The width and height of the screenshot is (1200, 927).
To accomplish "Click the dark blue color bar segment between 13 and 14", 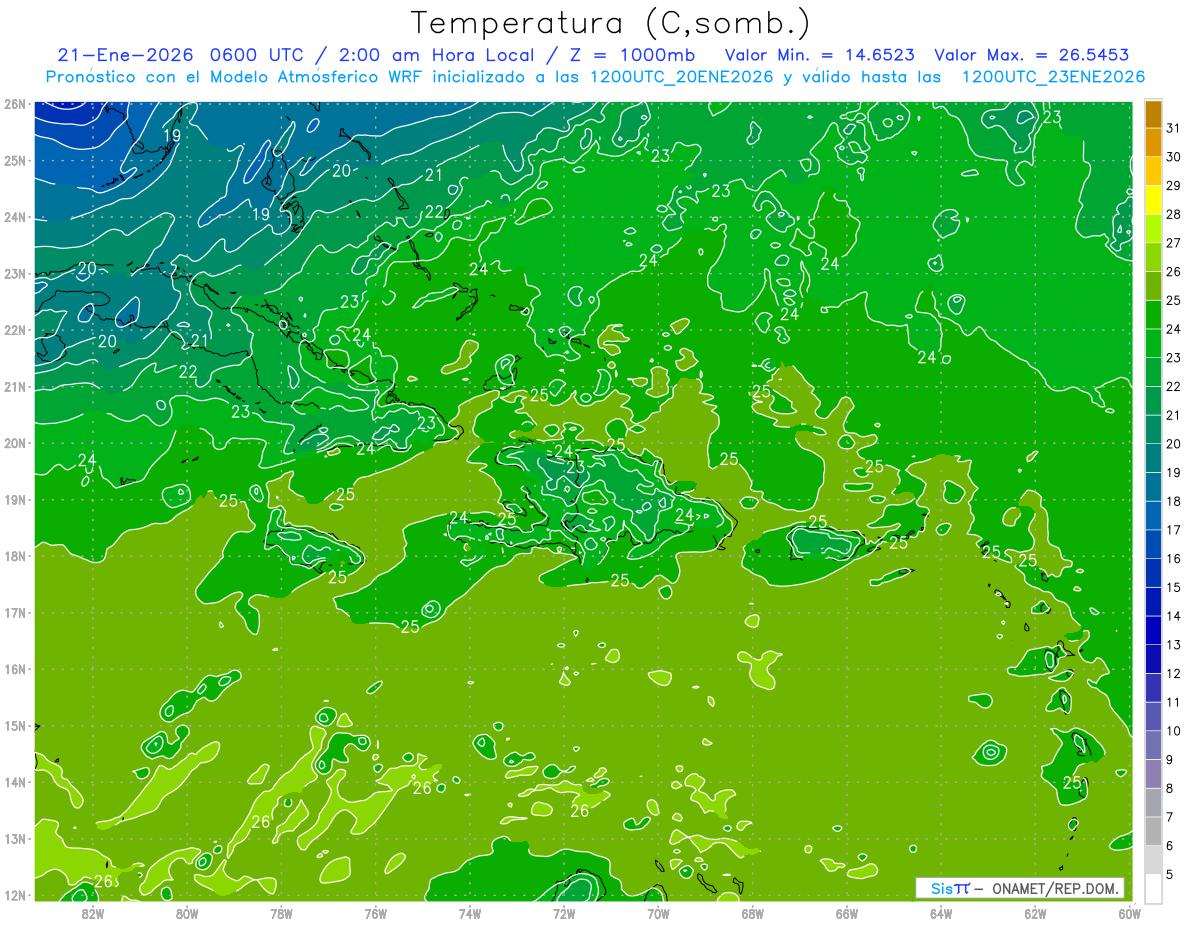I will [x=1152, y=630].
